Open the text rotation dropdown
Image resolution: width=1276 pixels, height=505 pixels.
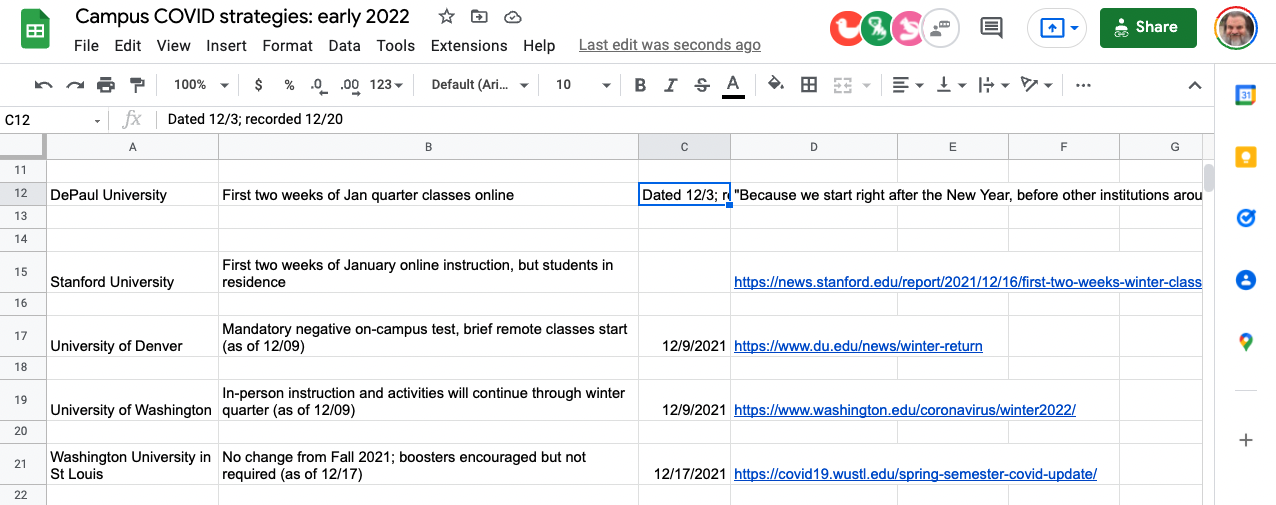[x=1036, y=85]
